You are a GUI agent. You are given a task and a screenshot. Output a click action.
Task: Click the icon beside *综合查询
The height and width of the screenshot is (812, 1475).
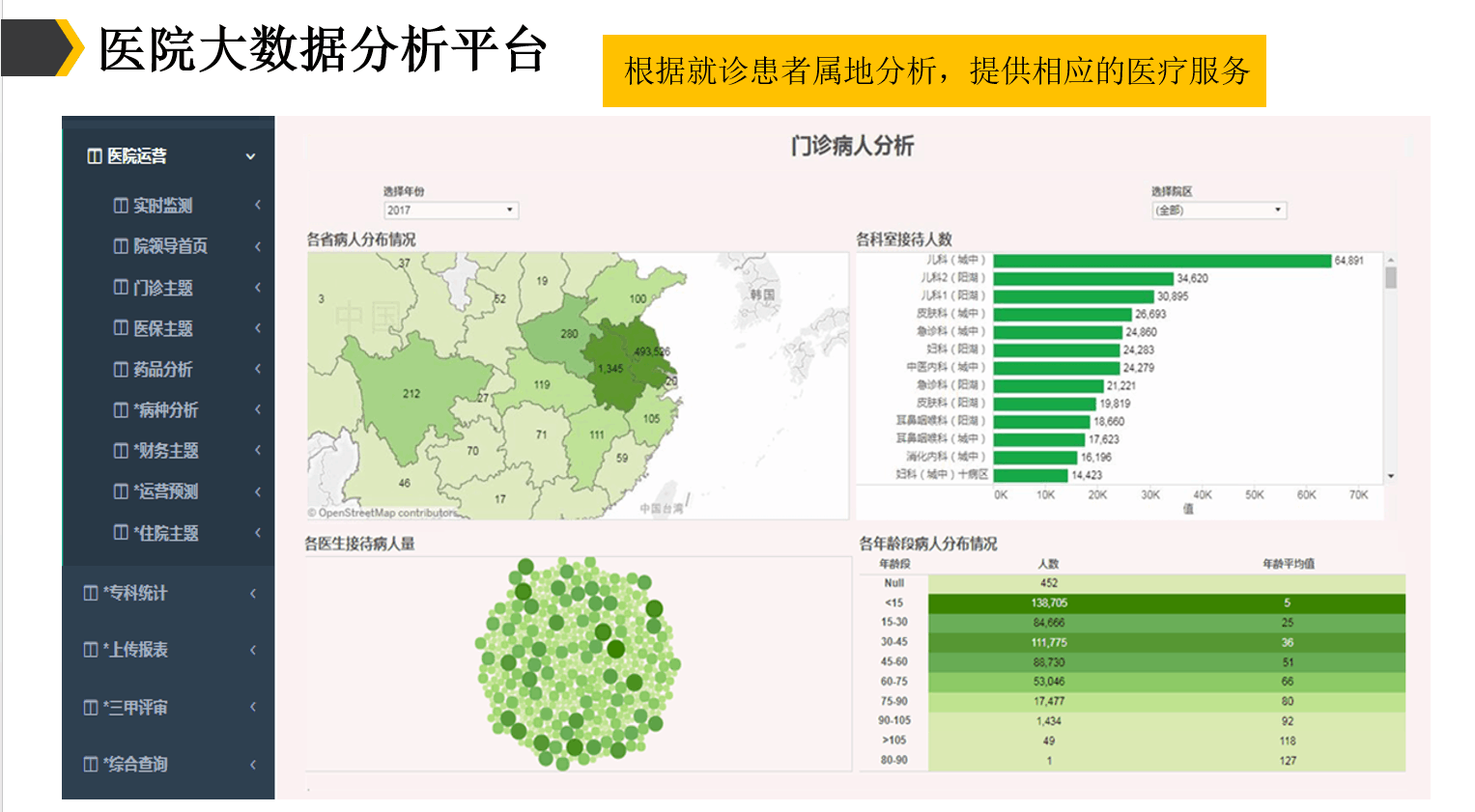[x=91, y=765]
